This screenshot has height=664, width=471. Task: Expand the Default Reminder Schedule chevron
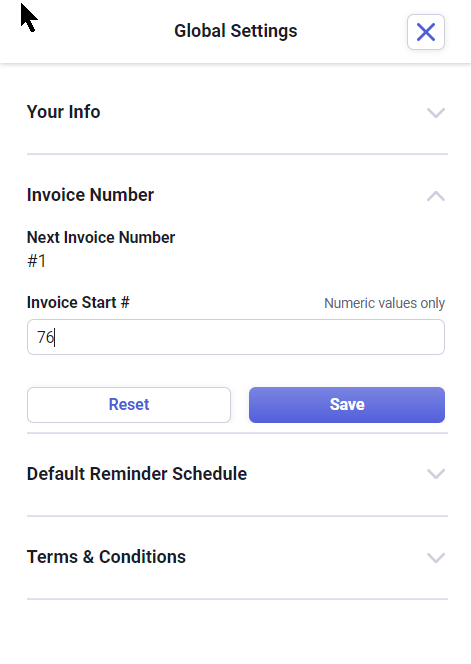tap(436, 473)
